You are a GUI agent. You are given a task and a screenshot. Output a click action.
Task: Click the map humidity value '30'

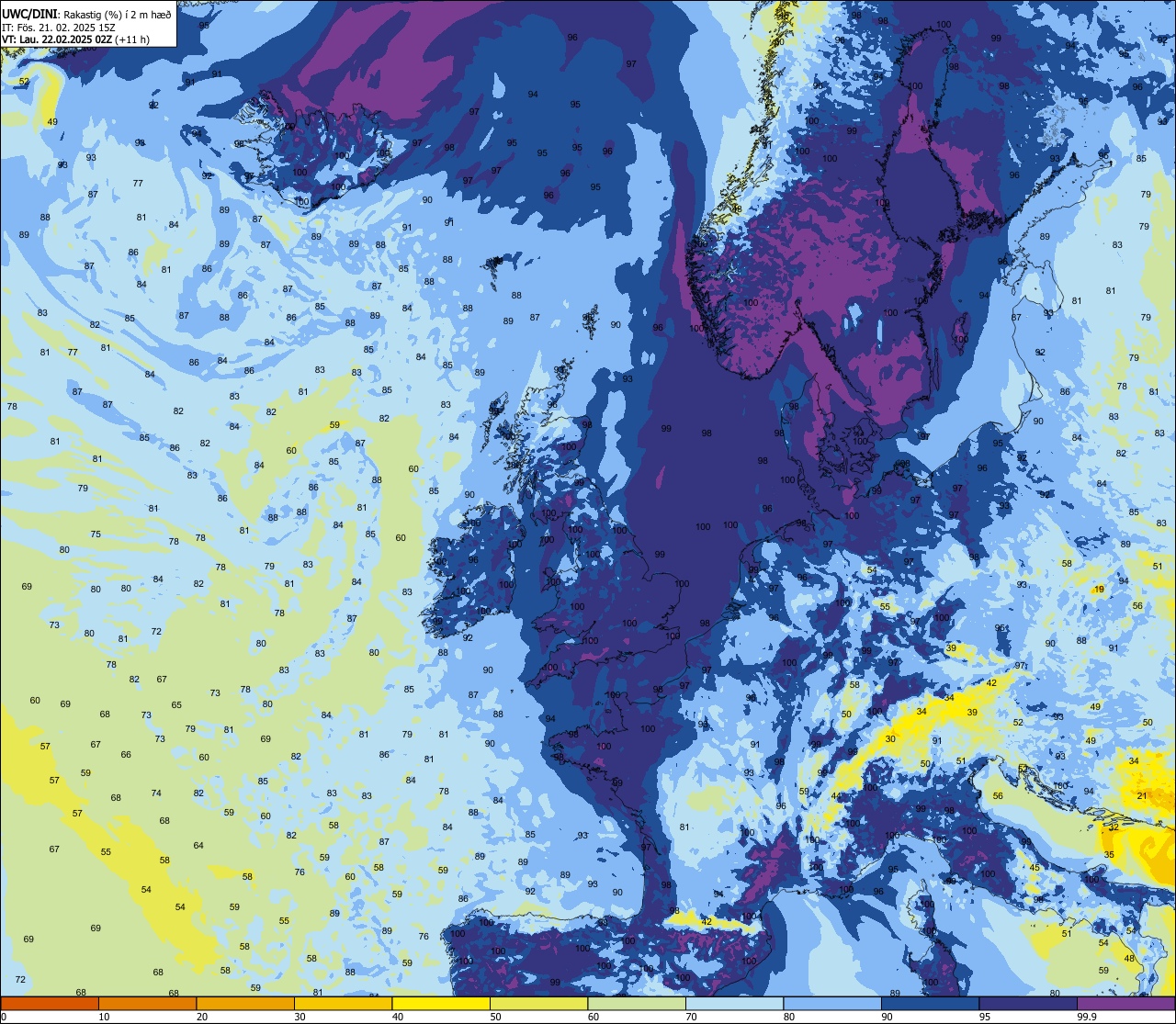coord(890,739)
